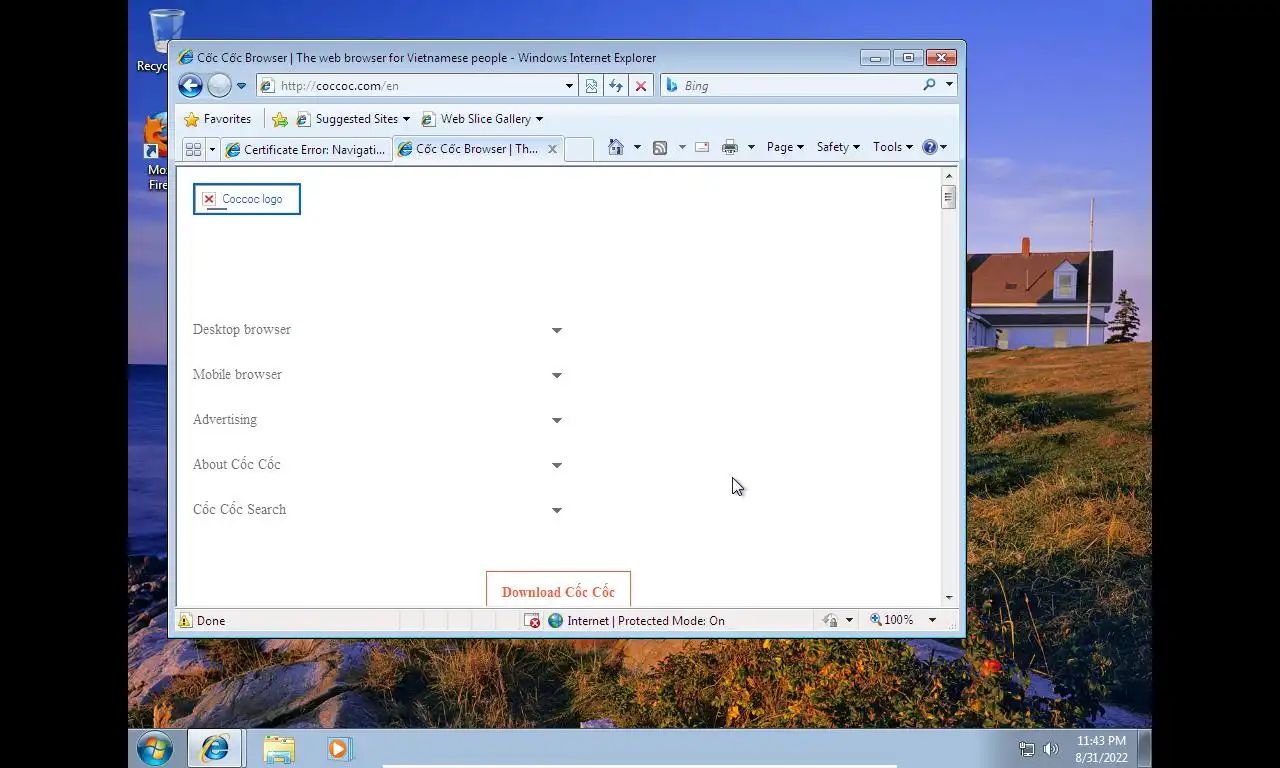The width and height of the screenshot is (1280, 768).
Task: Open a new tab
Action: (x=579, y=149)
